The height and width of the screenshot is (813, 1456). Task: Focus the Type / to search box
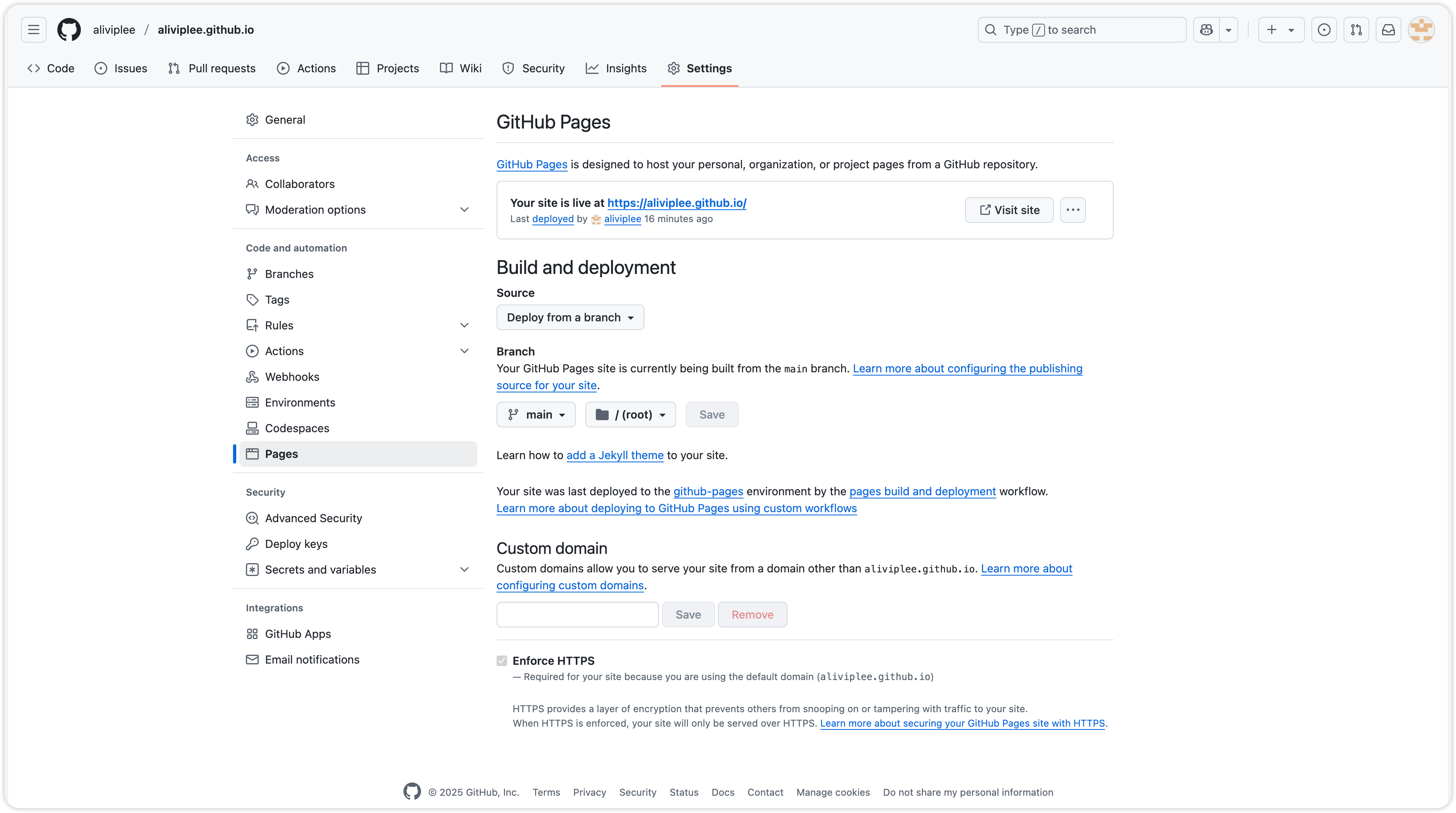(x=1082, y=29)
